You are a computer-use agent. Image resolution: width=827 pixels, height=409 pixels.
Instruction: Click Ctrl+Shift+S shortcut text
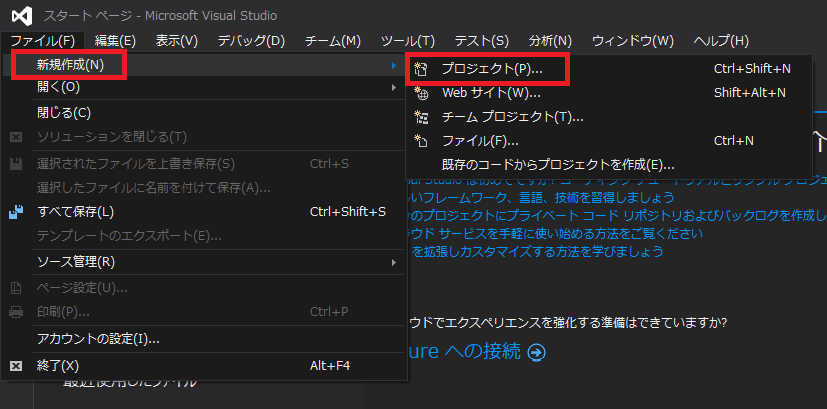tap(348, 212)
